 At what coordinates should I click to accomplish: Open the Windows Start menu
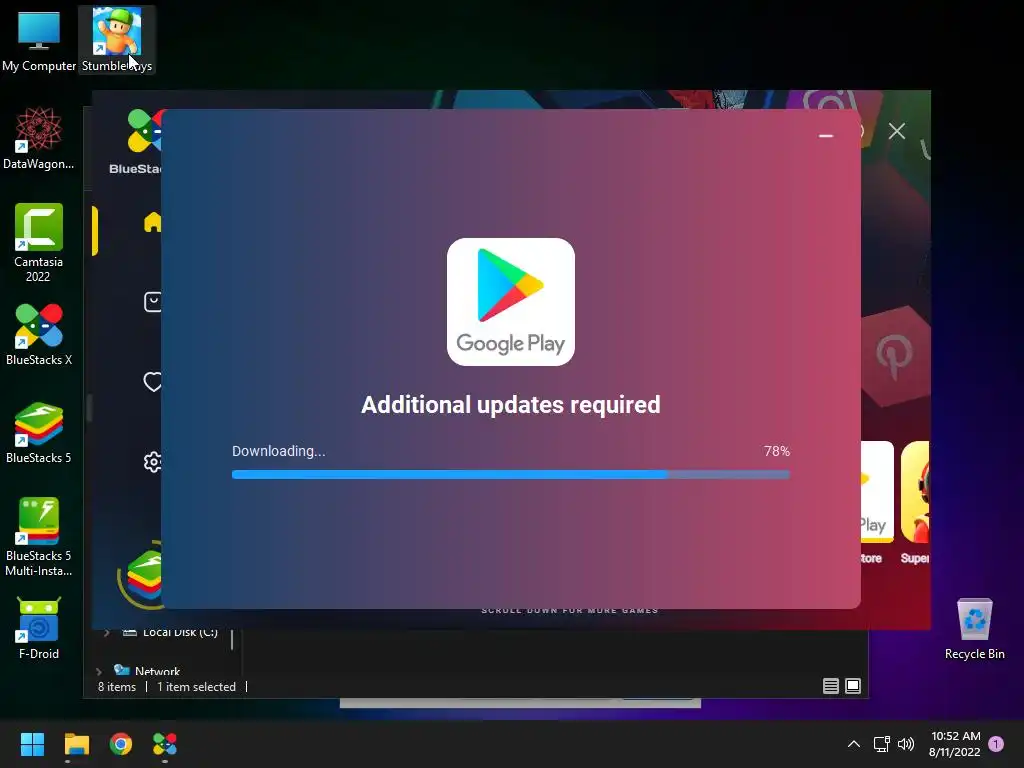(x=32, y=744)
